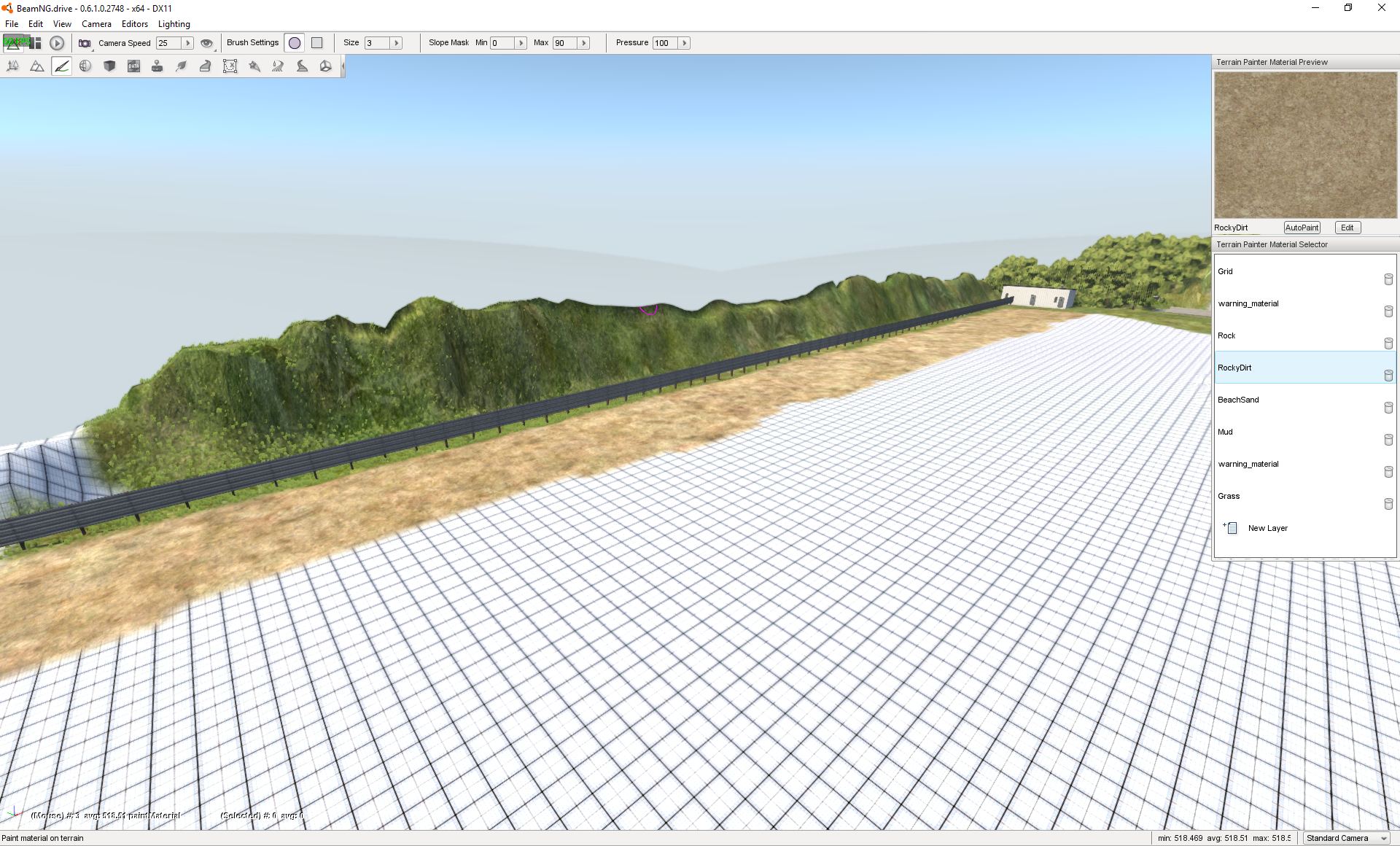Delete the first warning_material layer
The height and width of the screenshot is (846, 1400).
pyautogui.click(x=1388, y=311)
